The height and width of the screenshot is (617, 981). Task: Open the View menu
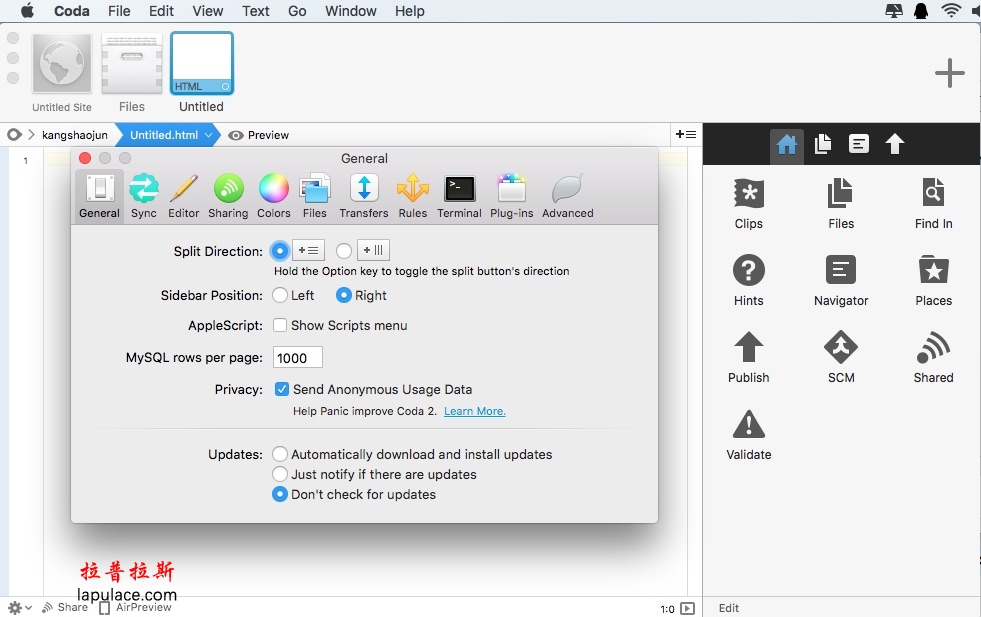(x=208, y=11)
